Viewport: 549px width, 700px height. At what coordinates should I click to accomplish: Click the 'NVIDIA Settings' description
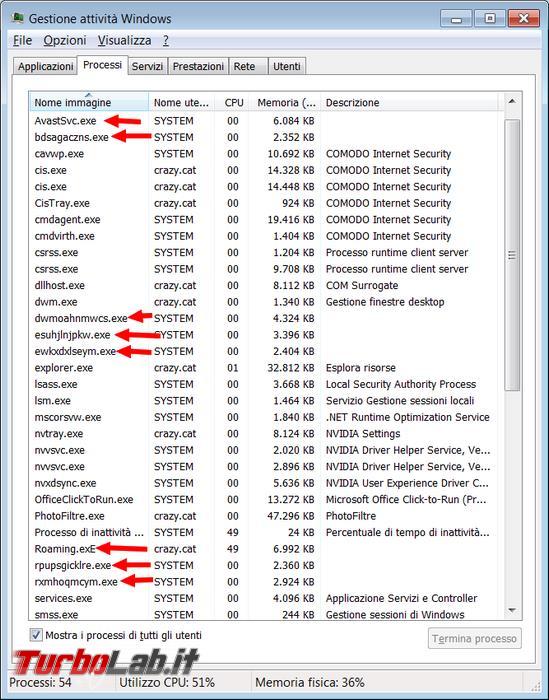pyautogui.click(x=363, y=434)
